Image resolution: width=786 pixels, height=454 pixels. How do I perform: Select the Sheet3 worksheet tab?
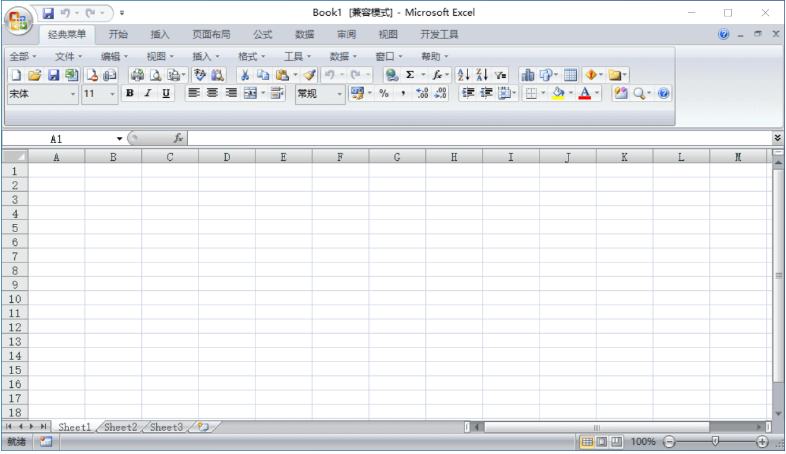pyautogui.click(x=166, y=427)
